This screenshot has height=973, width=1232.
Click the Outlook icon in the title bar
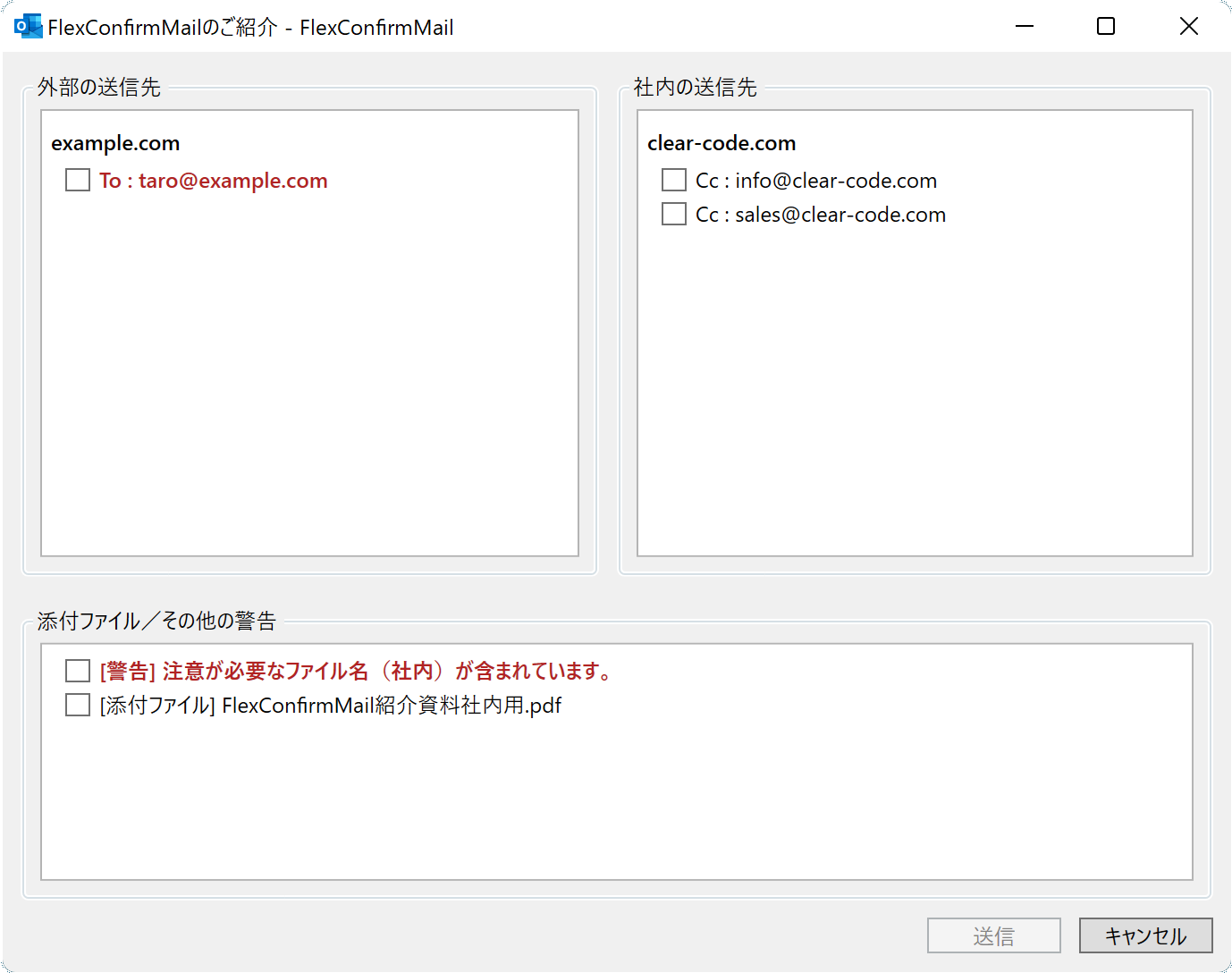click(x=27, y=26)
